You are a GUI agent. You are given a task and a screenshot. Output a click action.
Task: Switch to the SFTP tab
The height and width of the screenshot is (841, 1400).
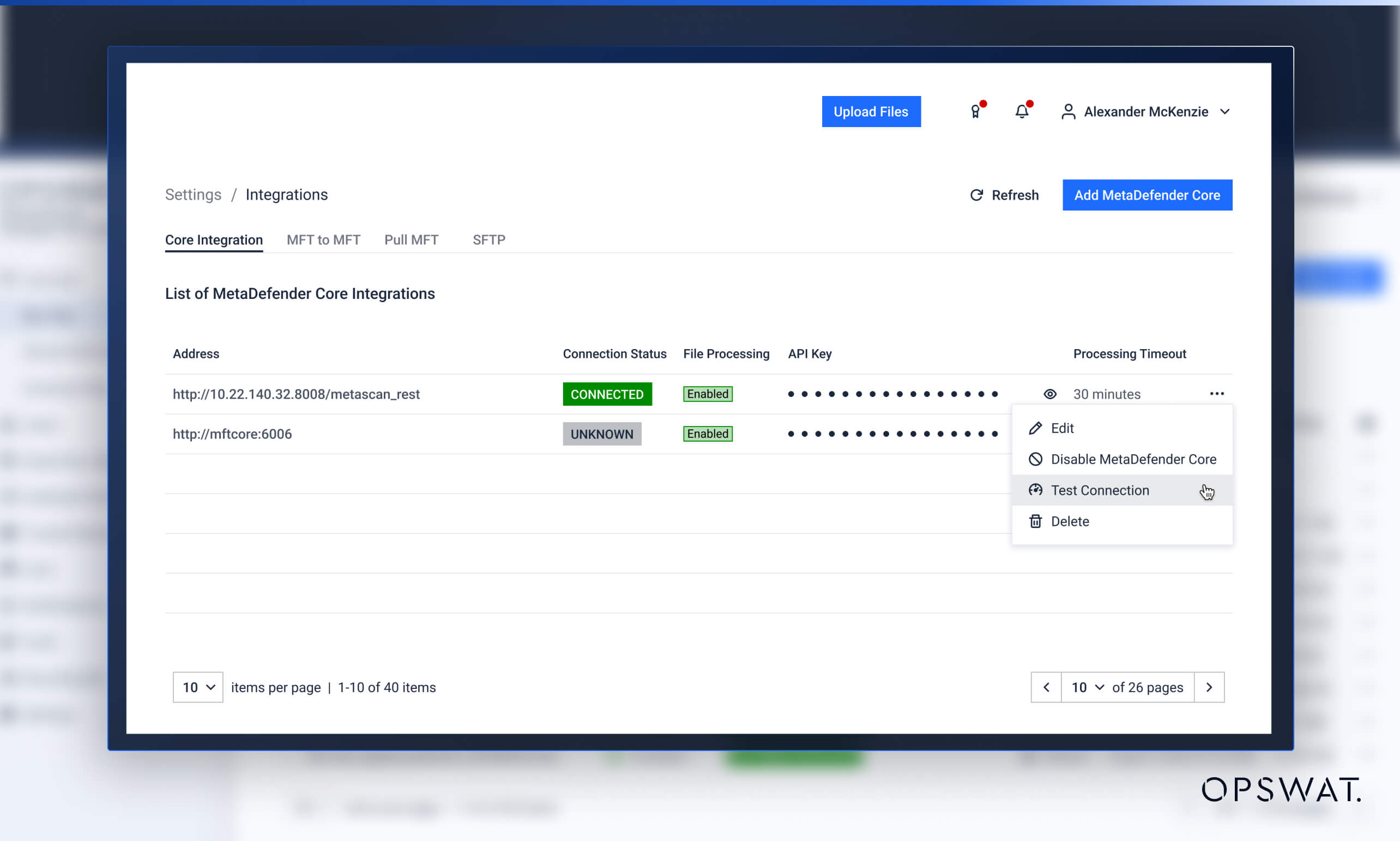489,240
